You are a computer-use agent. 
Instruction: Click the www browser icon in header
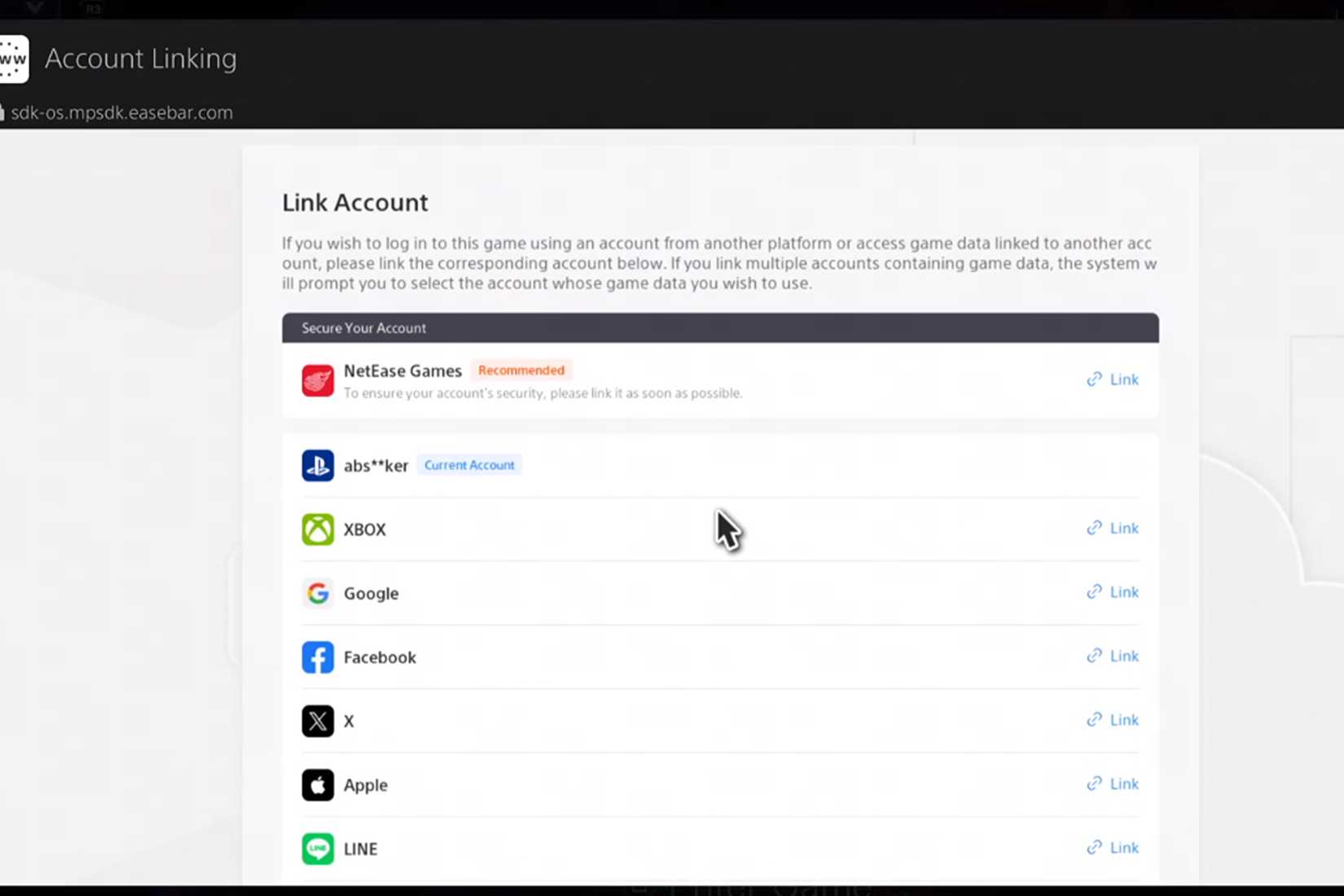click(13, 59)
